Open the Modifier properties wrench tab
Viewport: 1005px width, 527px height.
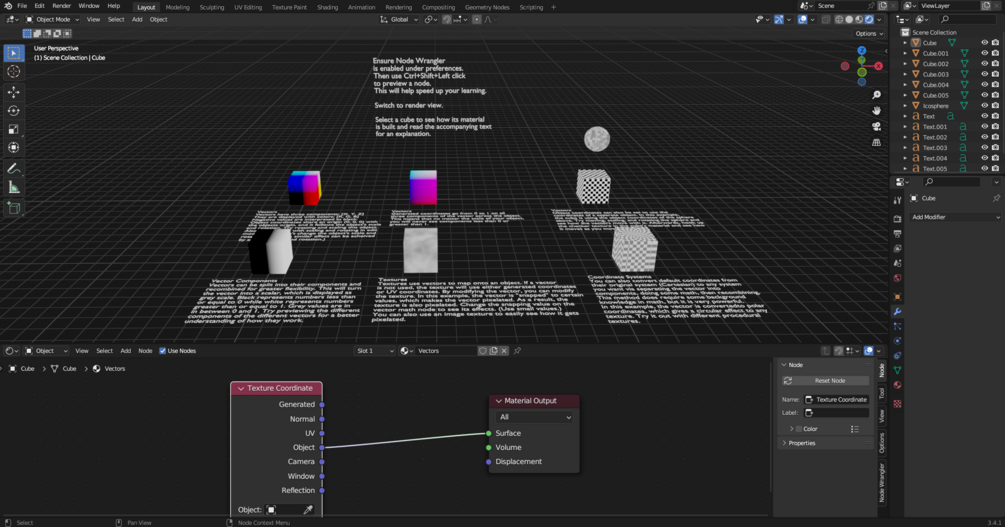[x=897, y=312]
